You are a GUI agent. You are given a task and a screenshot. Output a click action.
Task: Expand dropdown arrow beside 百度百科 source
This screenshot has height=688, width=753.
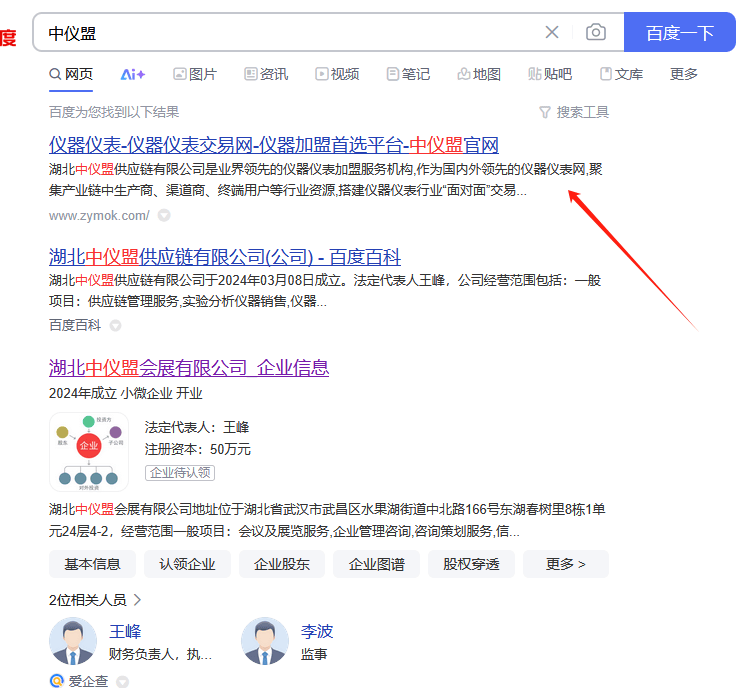point(115,325)
